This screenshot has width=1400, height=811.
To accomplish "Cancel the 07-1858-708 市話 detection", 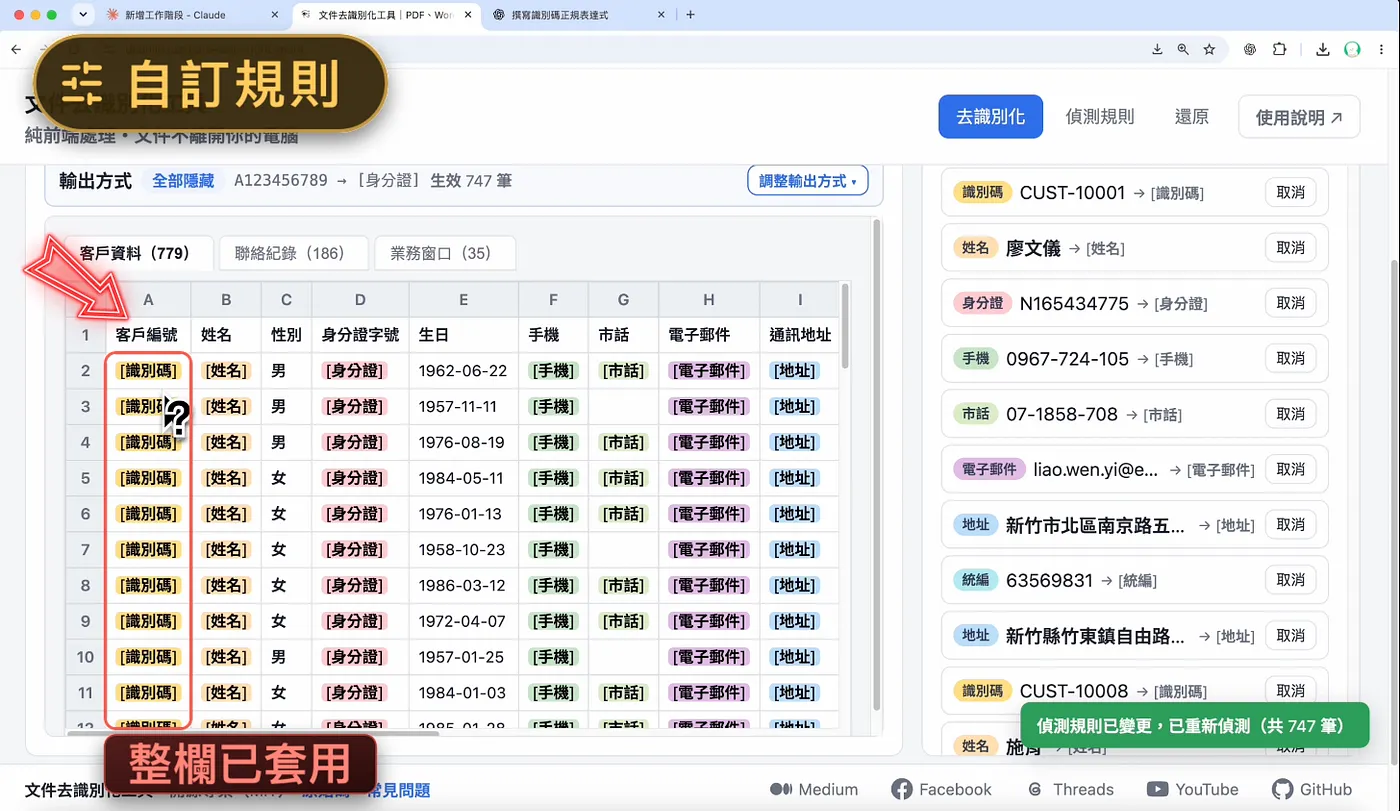I will coord(1291,414).
